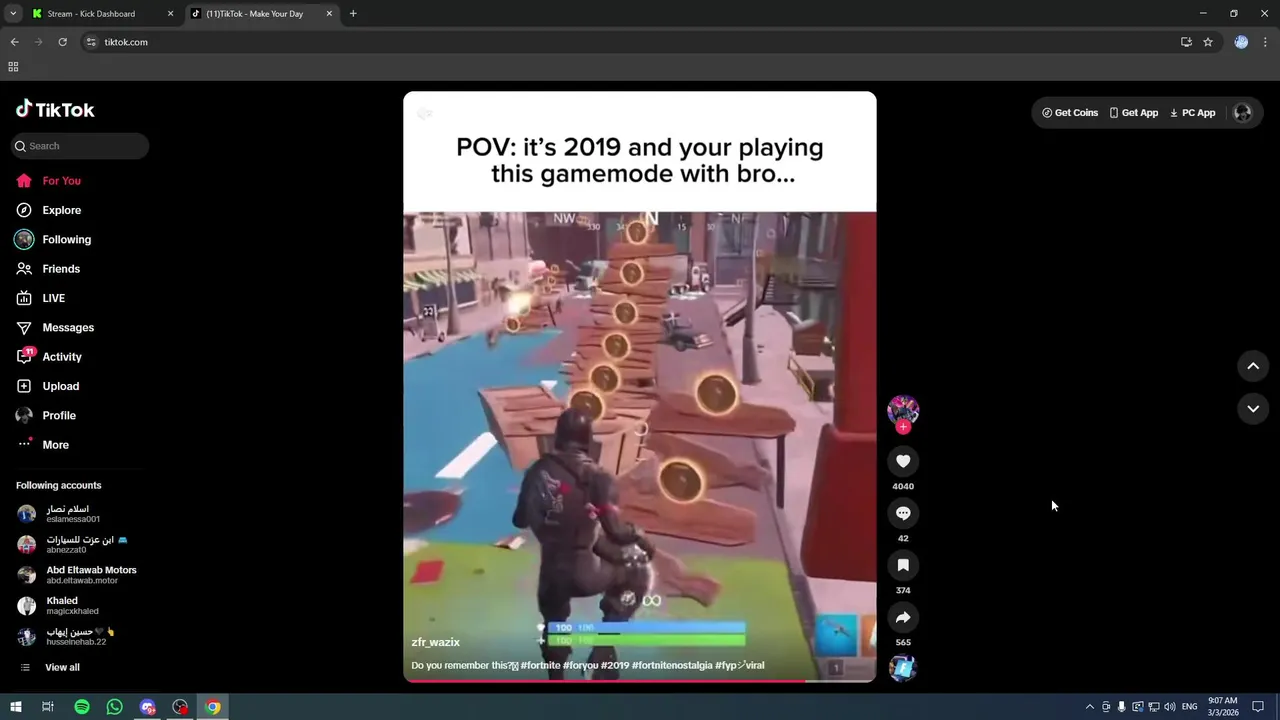Open Chrome tab search dropdown
1280x720 pixels.
point(12,14)
